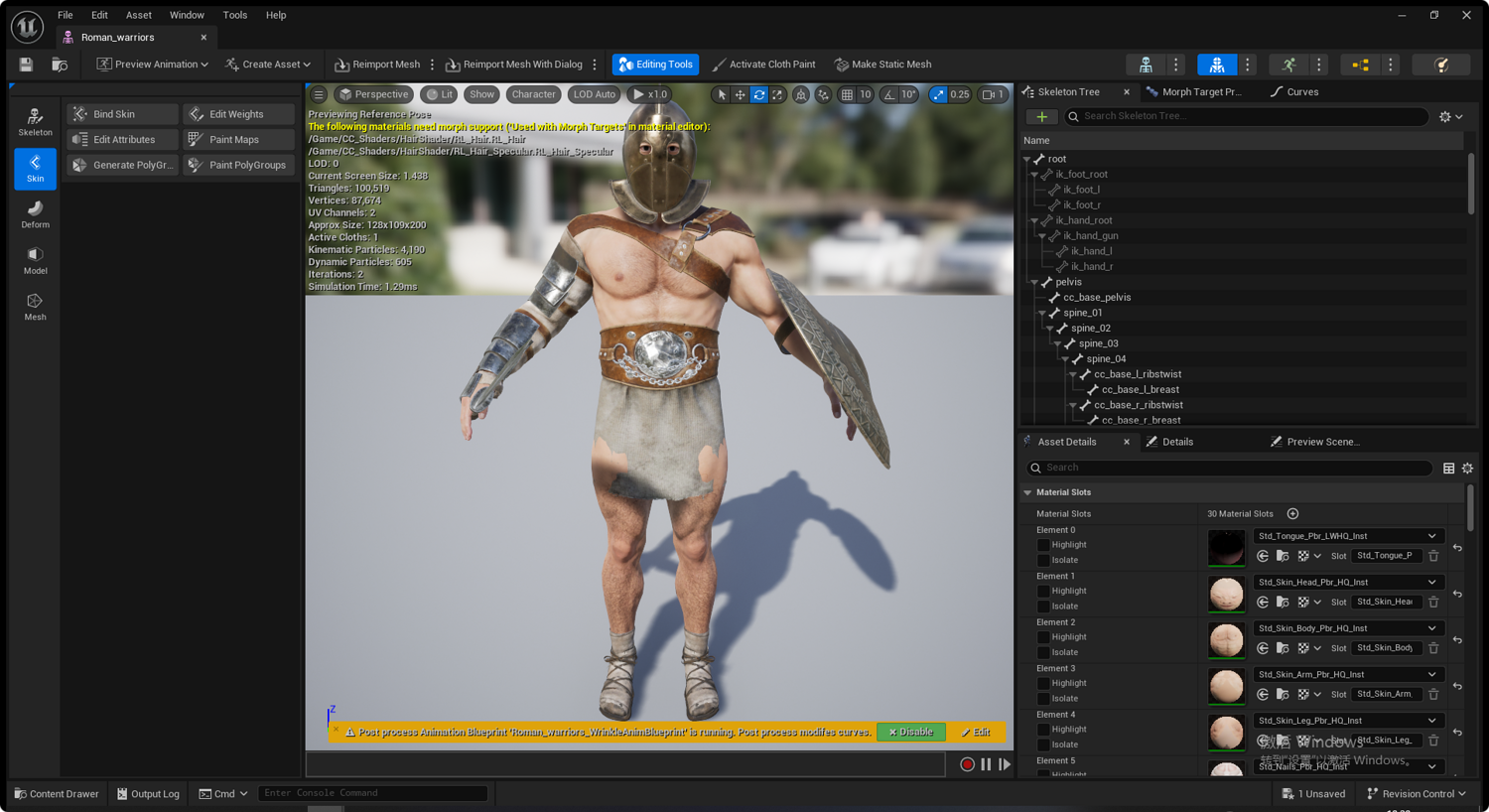Click Disable on the post process warning

[x=911, y=733]
